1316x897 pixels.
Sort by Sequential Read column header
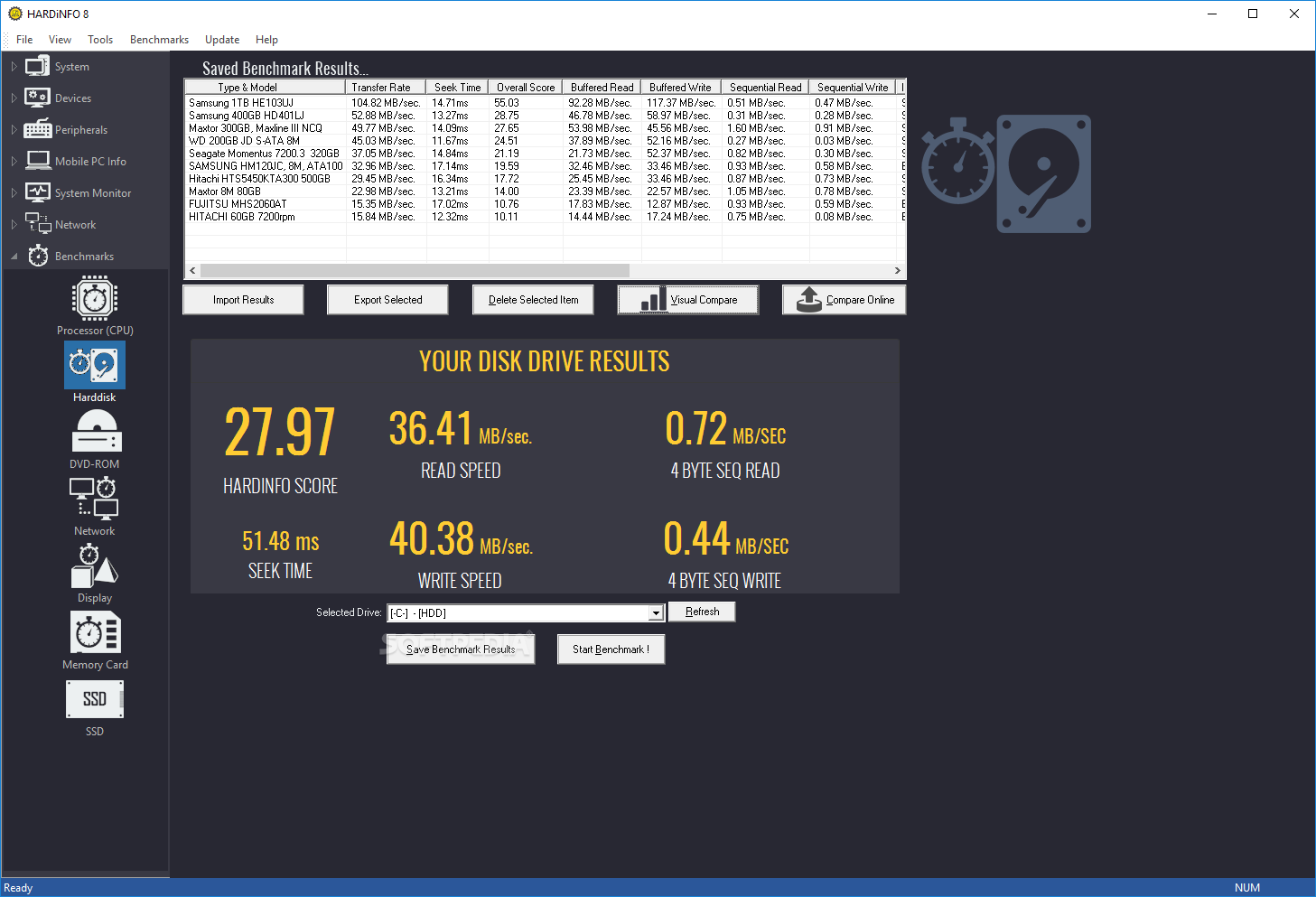pyautogui.click(x=765, y=87)
